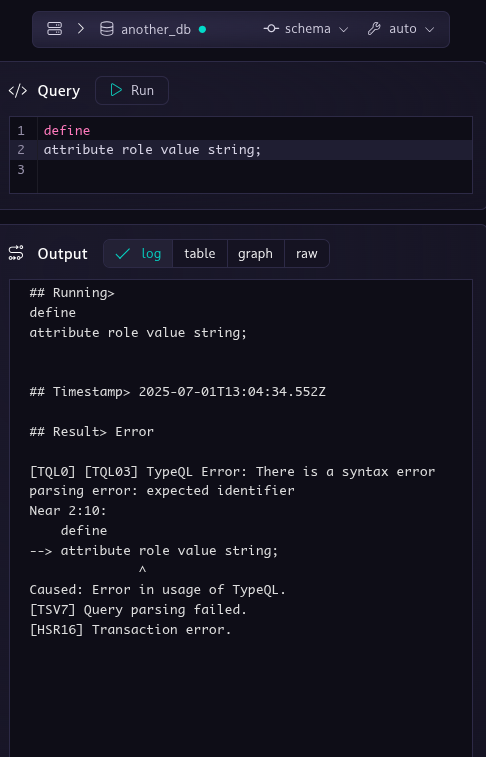Click the Query code brackets icon
Viewport: 486px width, 757px height.
pos(18,91)
